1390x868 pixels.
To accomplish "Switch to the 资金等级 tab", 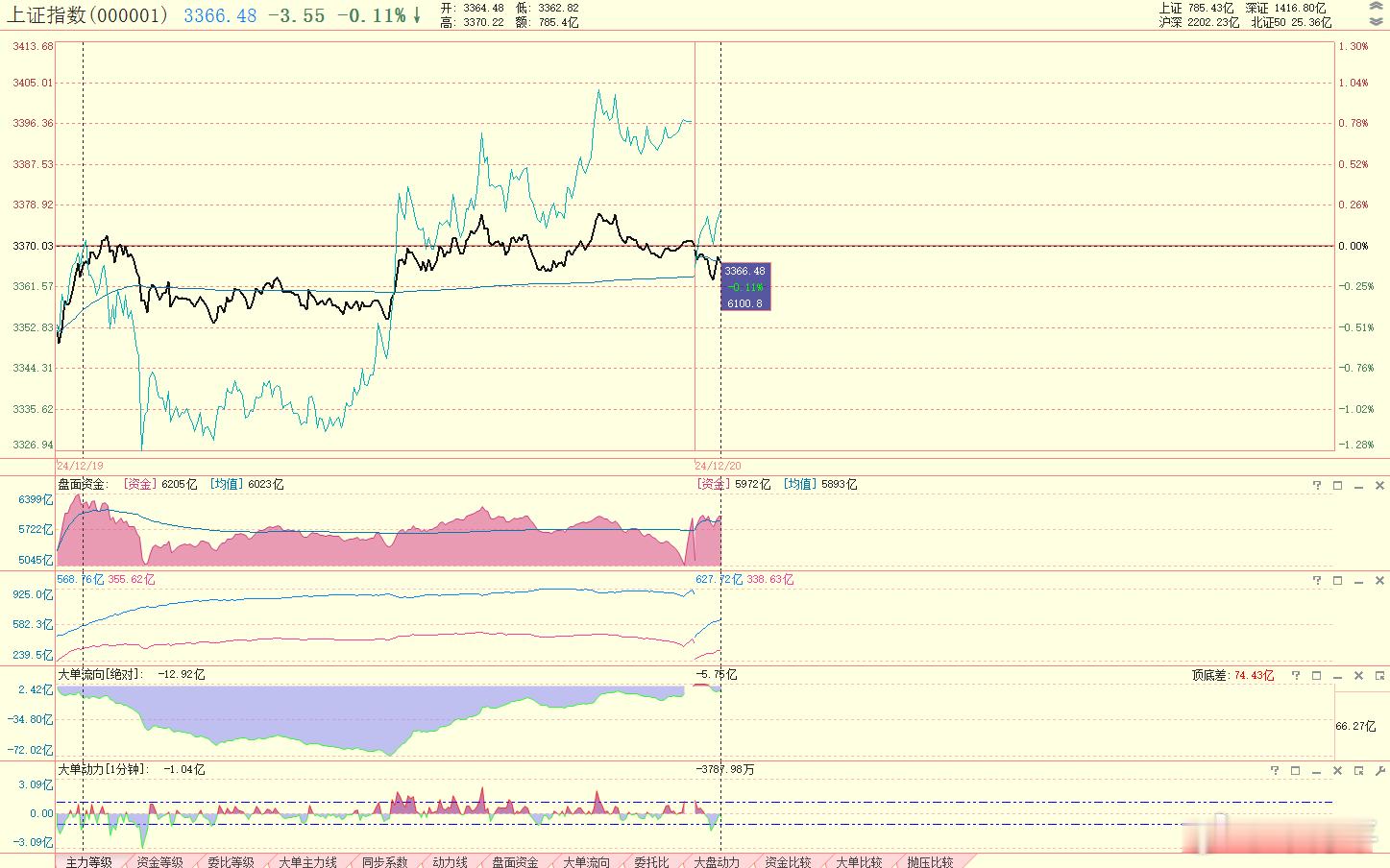I will tap(159, 862).
